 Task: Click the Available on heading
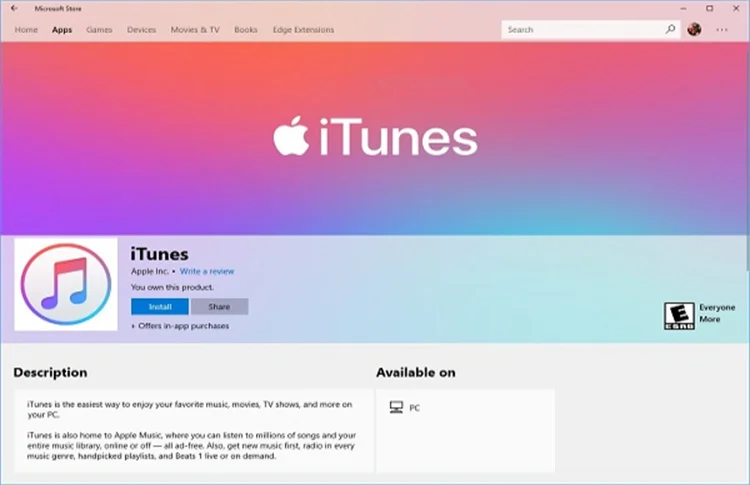tap(416, 372)
